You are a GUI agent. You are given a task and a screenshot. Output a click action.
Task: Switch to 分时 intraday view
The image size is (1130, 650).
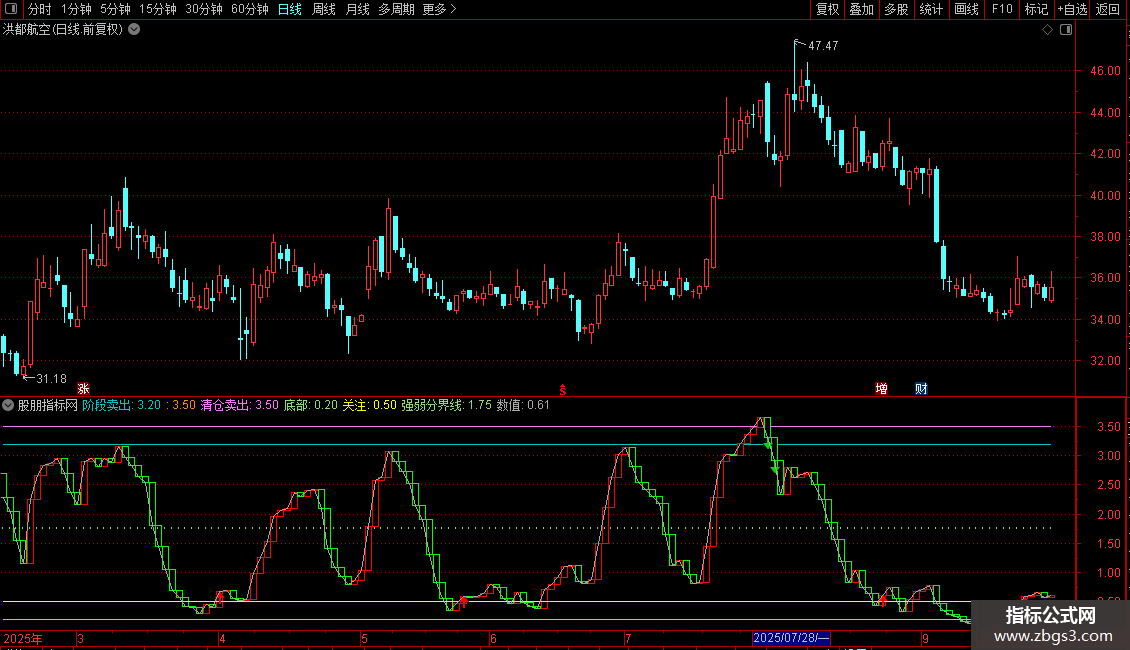point(39,9)
